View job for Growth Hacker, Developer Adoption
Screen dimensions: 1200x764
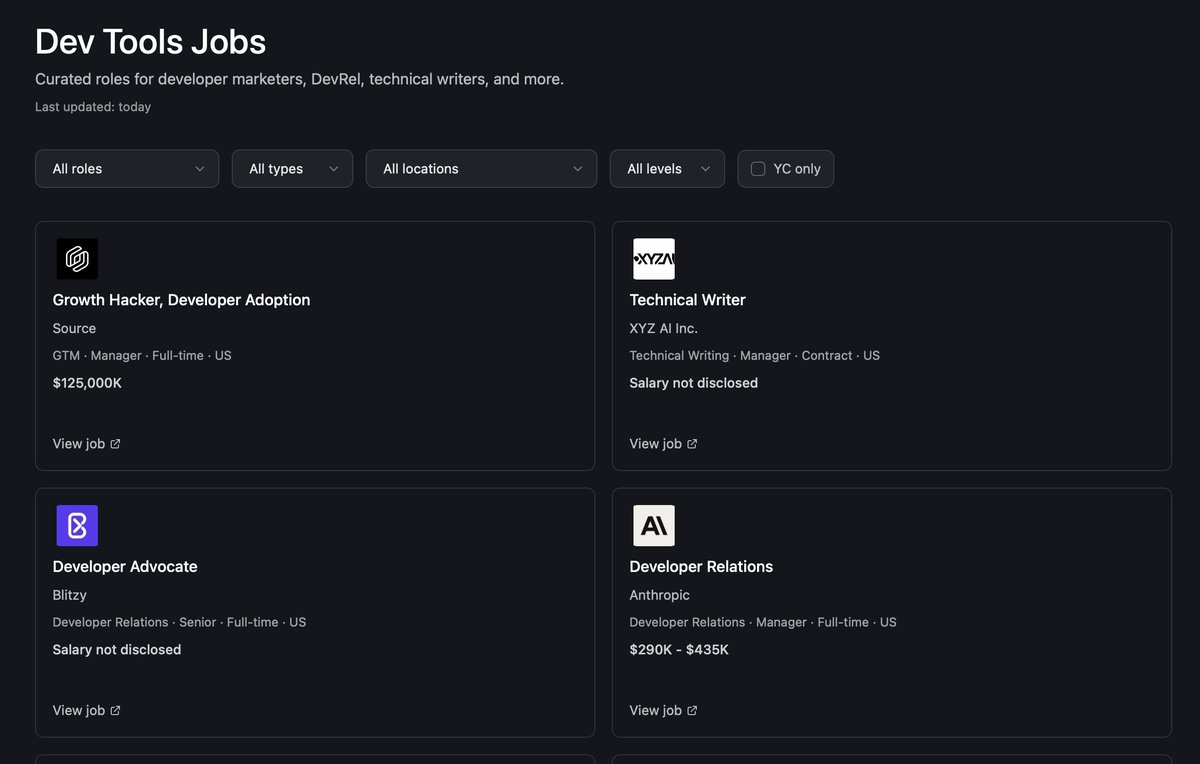pyautogui.click(x=86, y=444)
